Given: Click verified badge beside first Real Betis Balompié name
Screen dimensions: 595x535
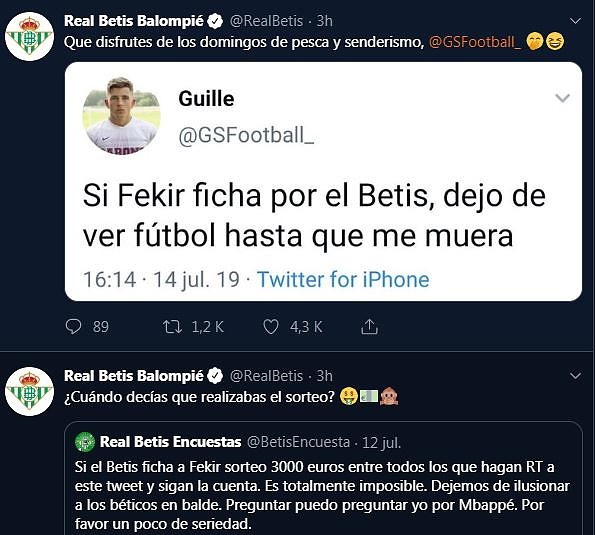Looking at the screenshot, I should tap(216, 21).
